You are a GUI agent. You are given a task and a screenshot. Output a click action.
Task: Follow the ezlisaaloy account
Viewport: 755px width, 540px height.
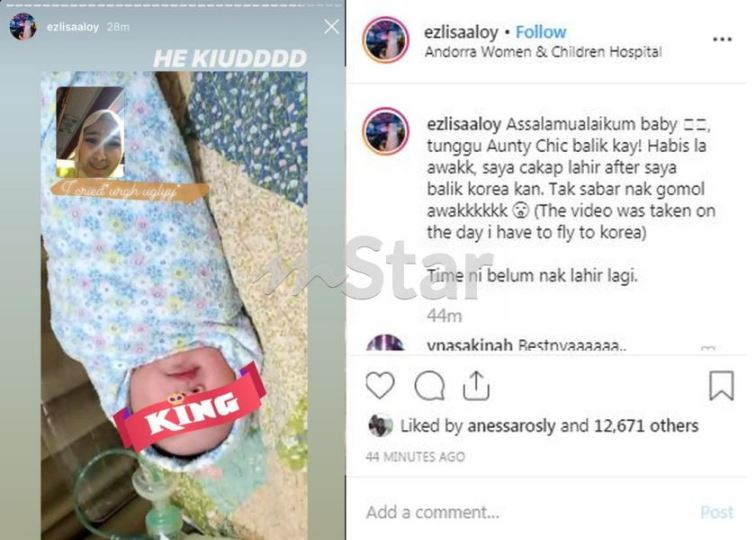point(541,32)
